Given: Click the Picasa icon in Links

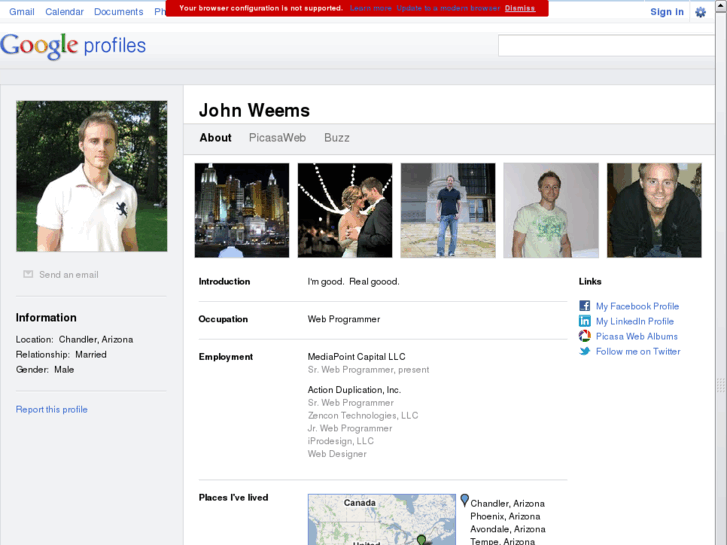Looking at the screenshot, I should [x=585, y=336].
